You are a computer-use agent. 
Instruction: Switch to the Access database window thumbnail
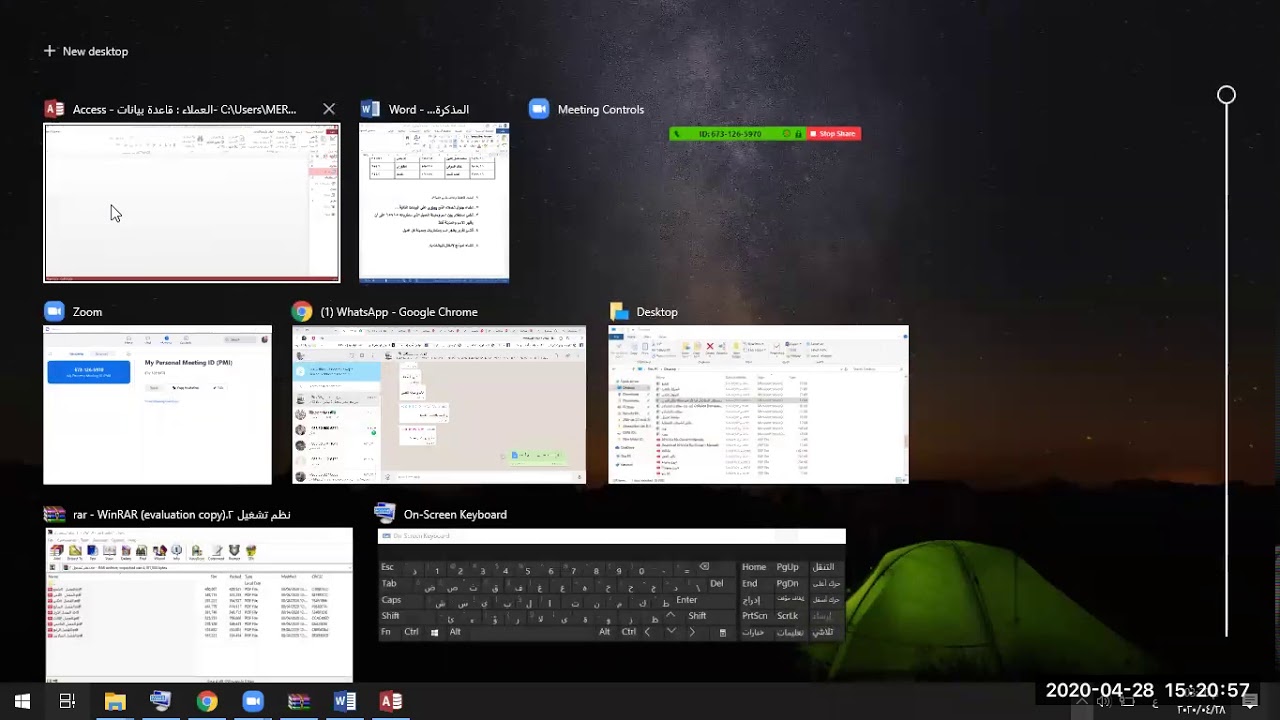[x=192, y=203]
